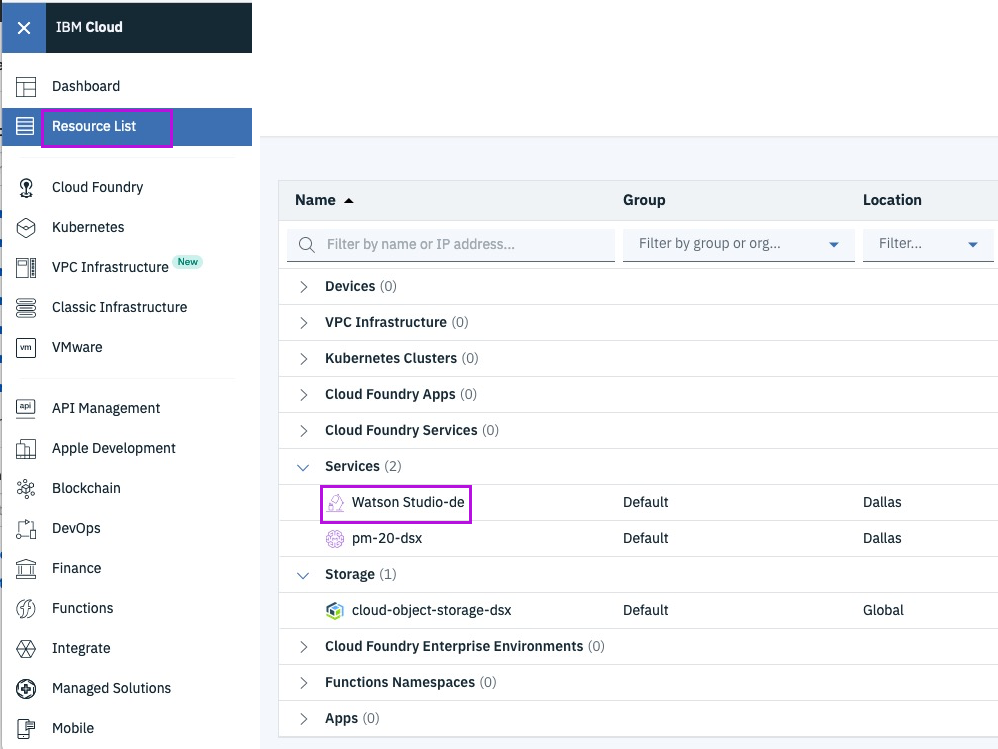Click the Functions icon
The image size is (998, 749).
pos(25,608)
